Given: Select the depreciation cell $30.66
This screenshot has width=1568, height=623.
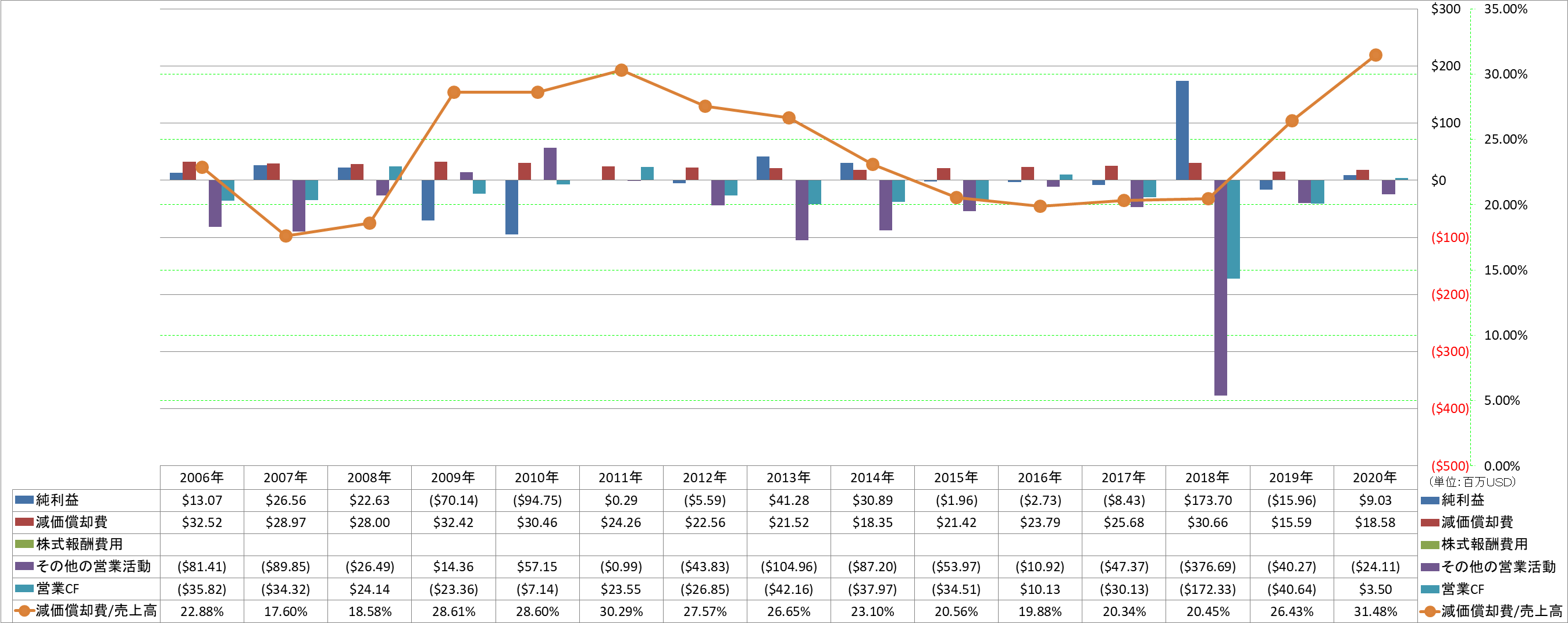Looking at the screenshot, I should (1207, 522).
